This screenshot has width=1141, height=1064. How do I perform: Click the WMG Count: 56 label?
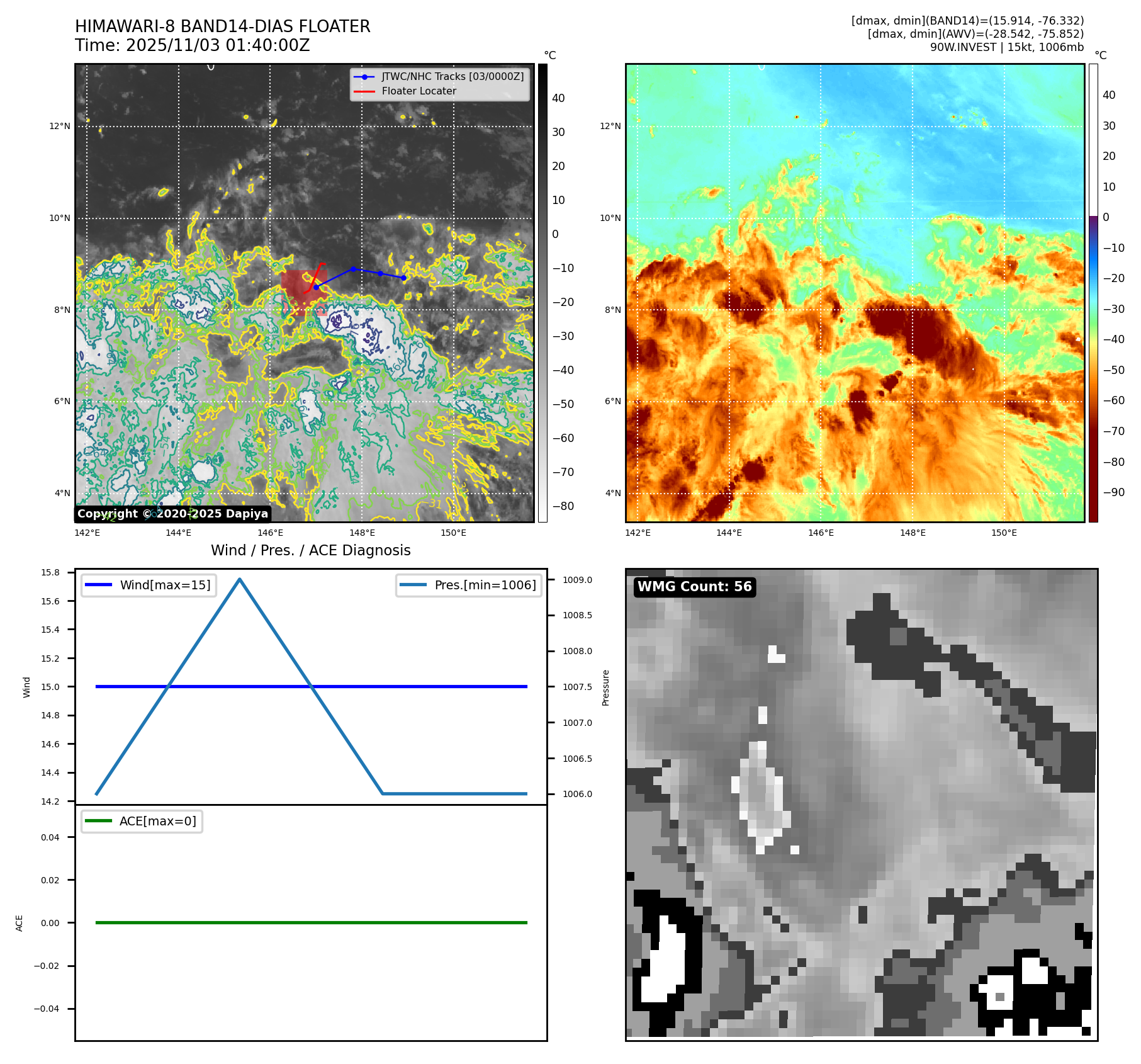694,587
